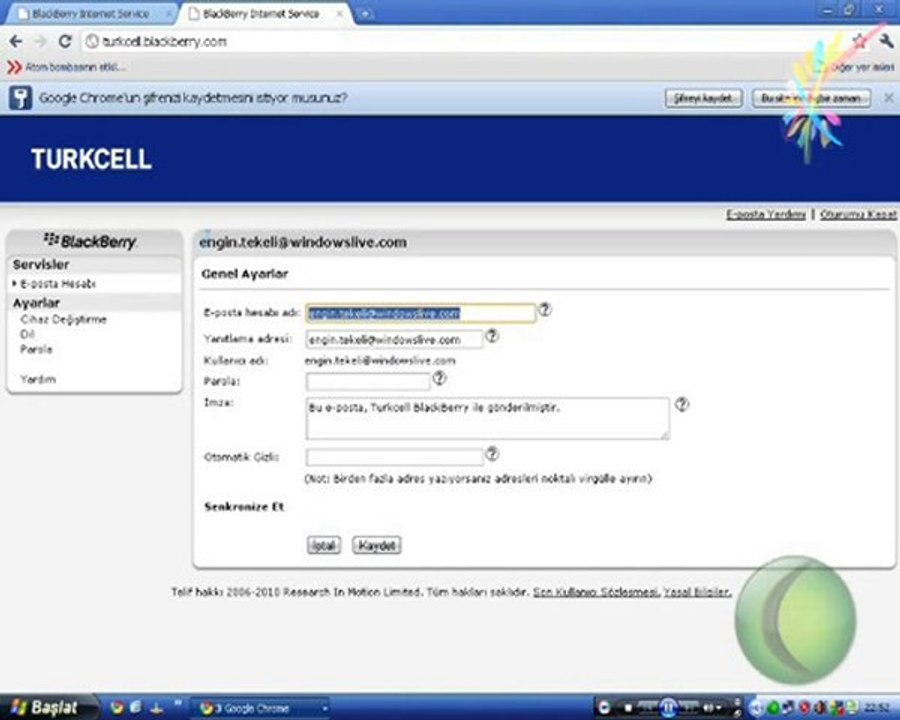Click the Kullanıcı adı value engin.tekeli@windowslive.com

pyautogui.click(x=380, y=361)
